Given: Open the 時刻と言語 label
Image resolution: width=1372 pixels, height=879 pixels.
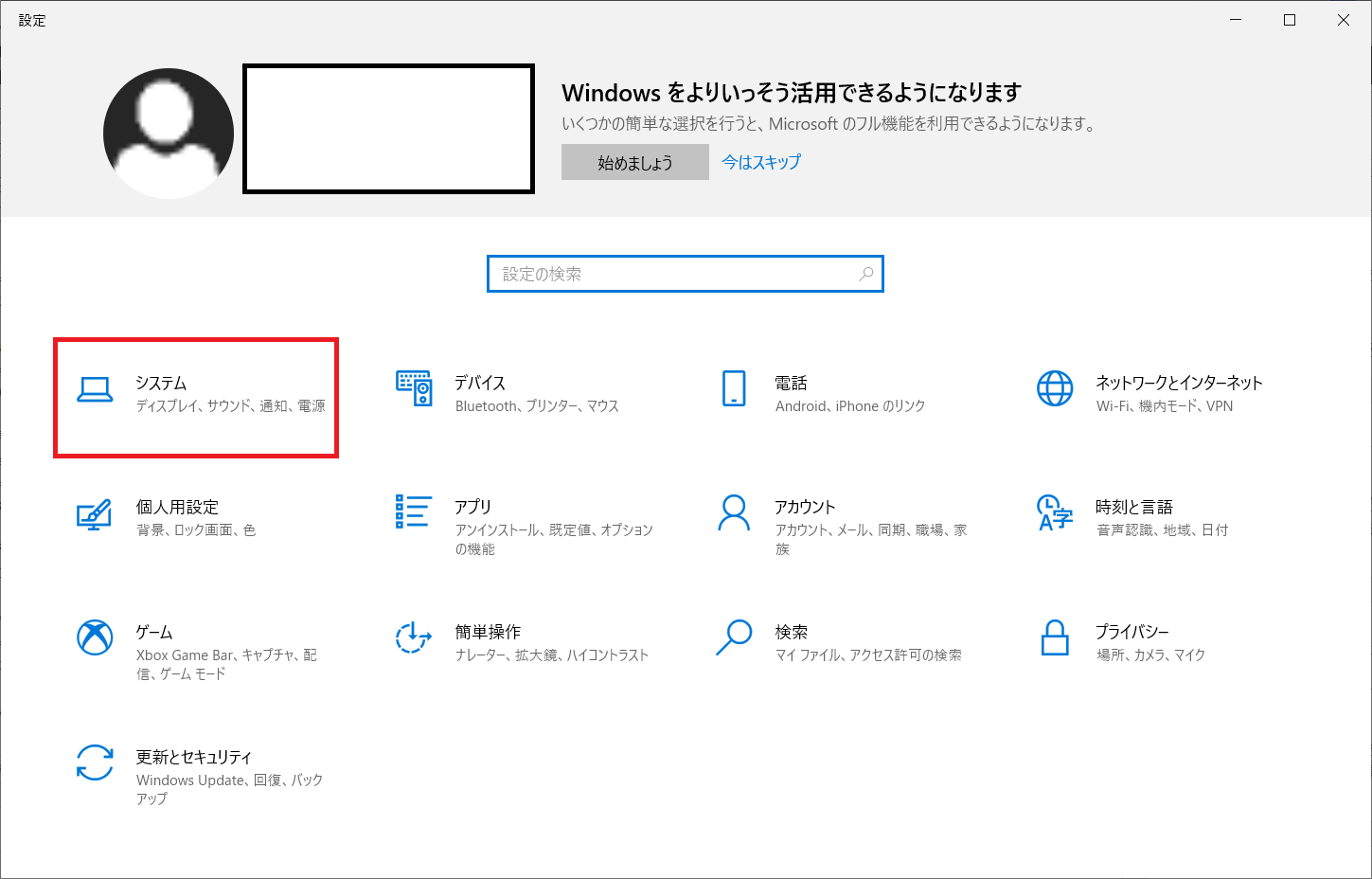Looking at the screenshot, I should (x=1134, y=507).
